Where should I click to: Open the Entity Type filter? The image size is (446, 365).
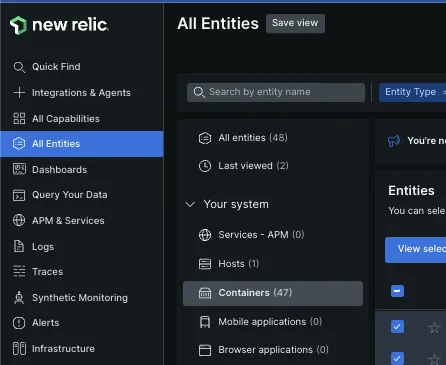(412, 92)
